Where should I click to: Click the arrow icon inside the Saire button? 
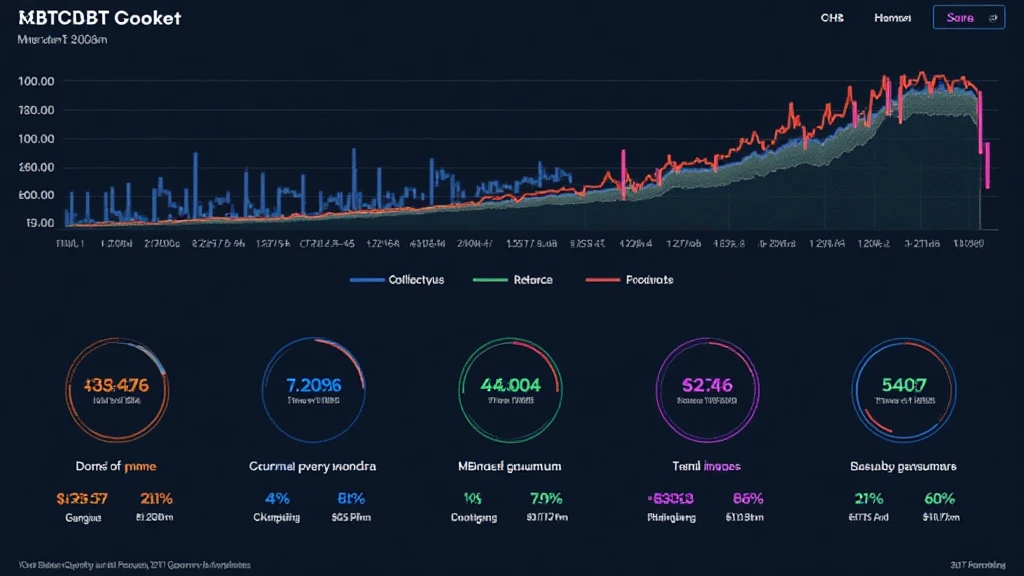[993, 18]
